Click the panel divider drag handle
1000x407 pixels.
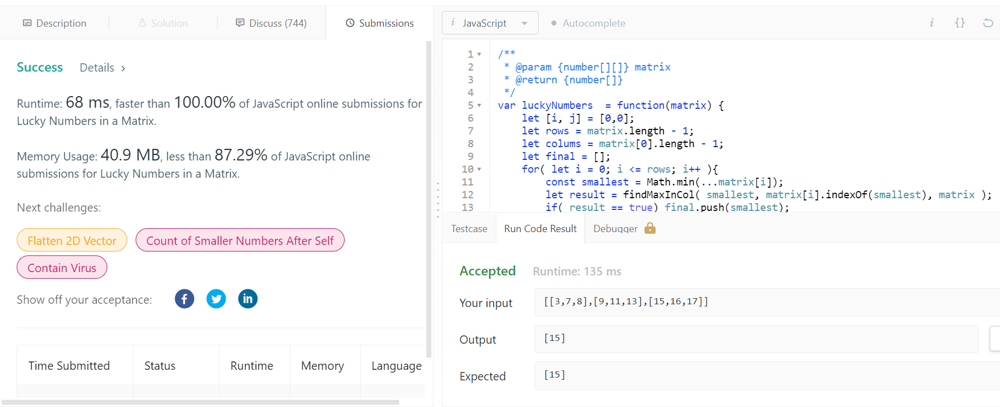point(438,200)
